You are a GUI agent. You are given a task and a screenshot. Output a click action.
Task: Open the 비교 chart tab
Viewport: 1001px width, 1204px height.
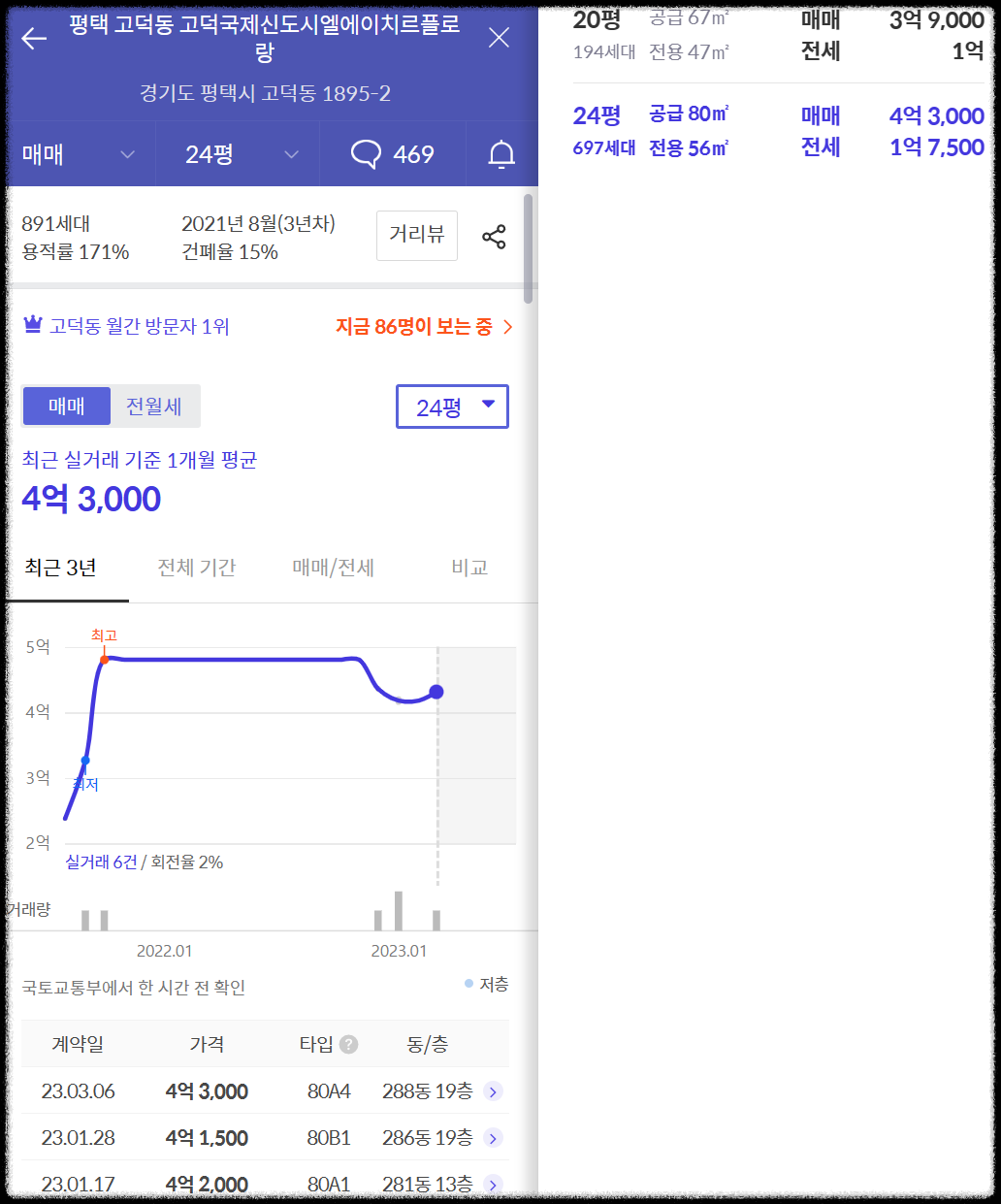coord(469,568)
